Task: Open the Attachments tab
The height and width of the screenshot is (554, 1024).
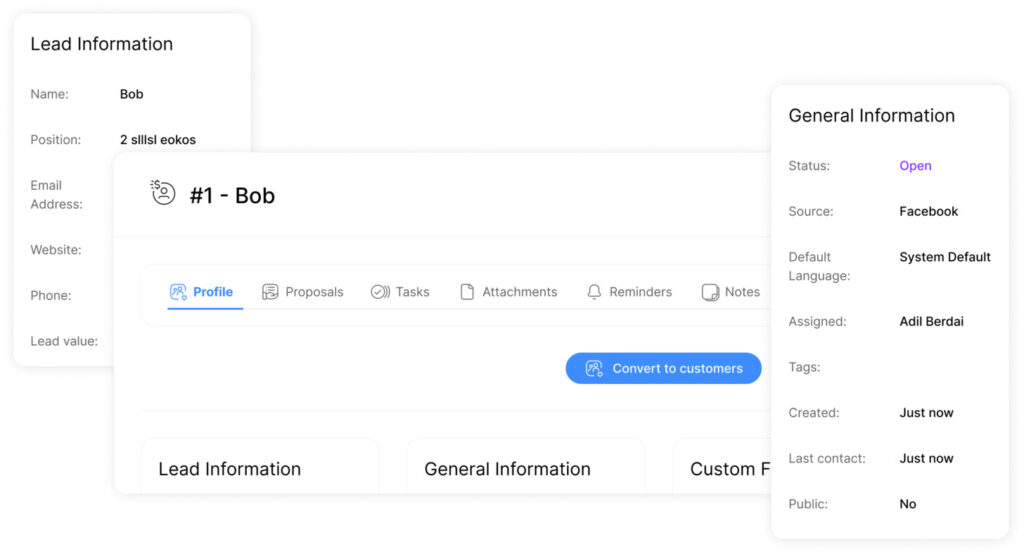Action: [519, 292]
